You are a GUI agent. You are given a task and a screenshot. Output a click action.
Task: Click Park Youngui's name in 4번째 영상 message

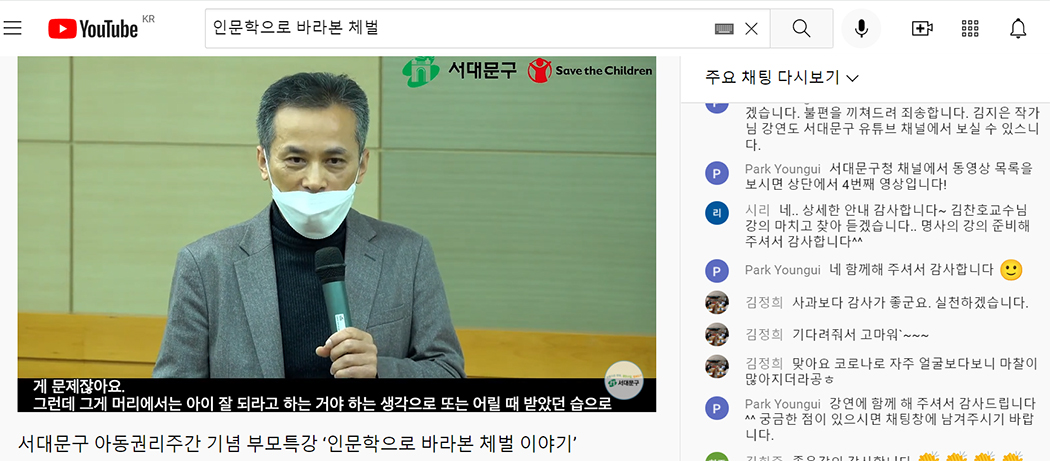[782, 168]
